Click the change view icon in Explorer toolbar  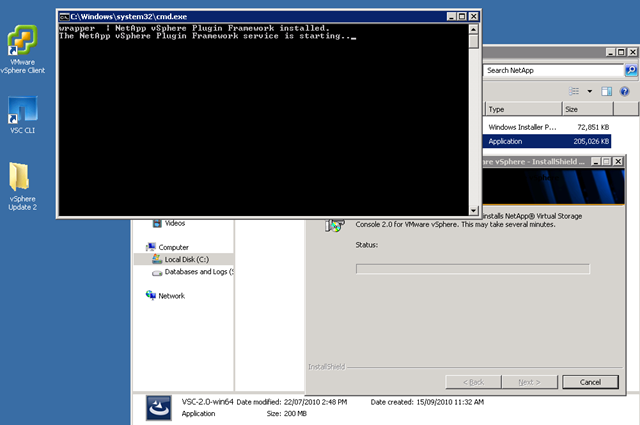point(574,91)
